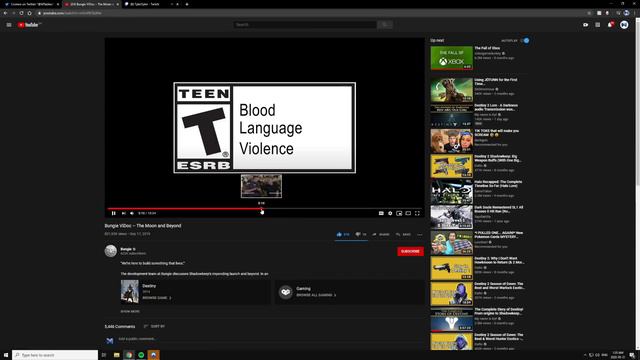Open Spotify from the taskbar
640x360 pixels.
141,355
